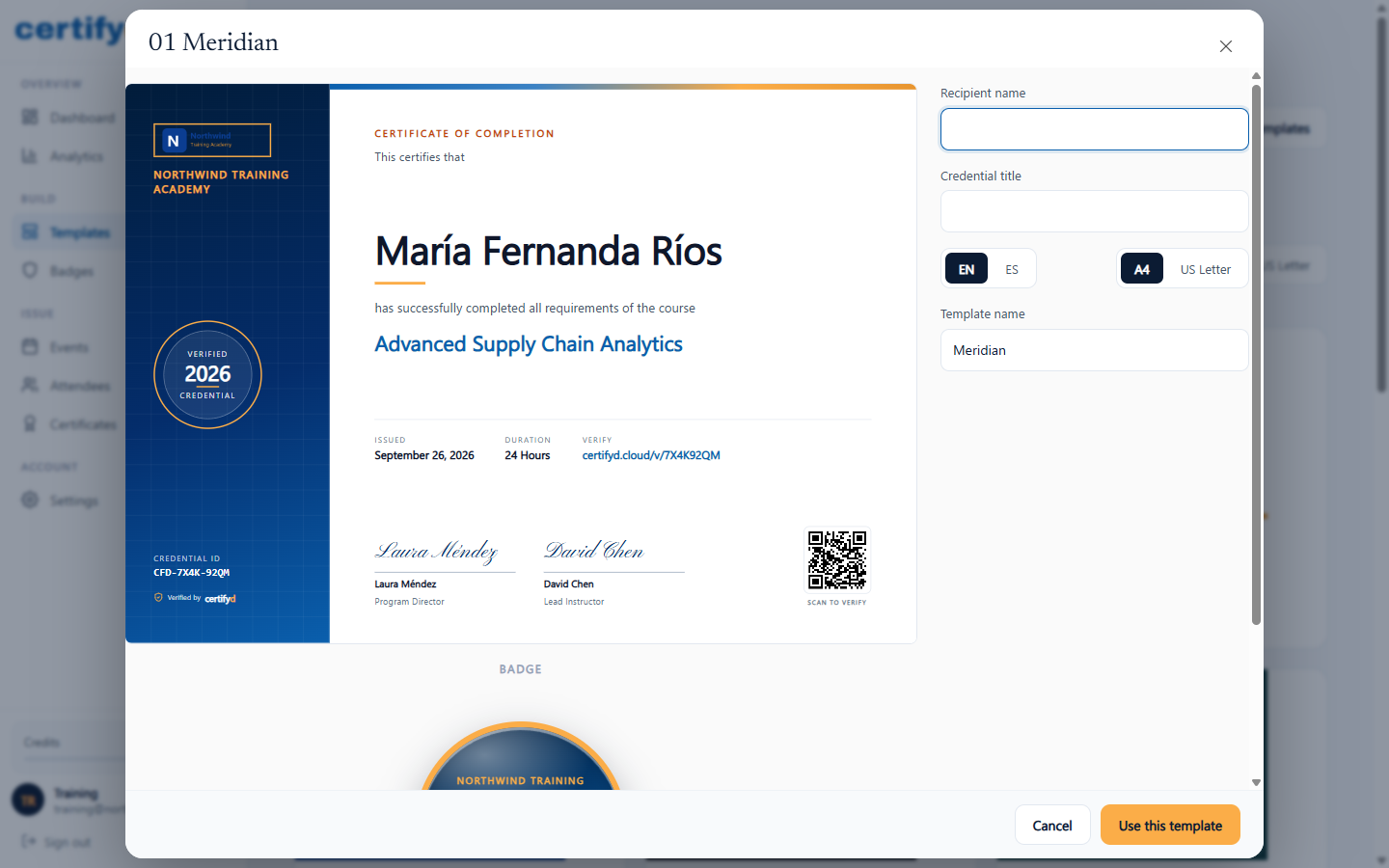This screenshot has height=868, width=1389.
Task: Click the Attendees icon in sidebar
Action: 30,385
